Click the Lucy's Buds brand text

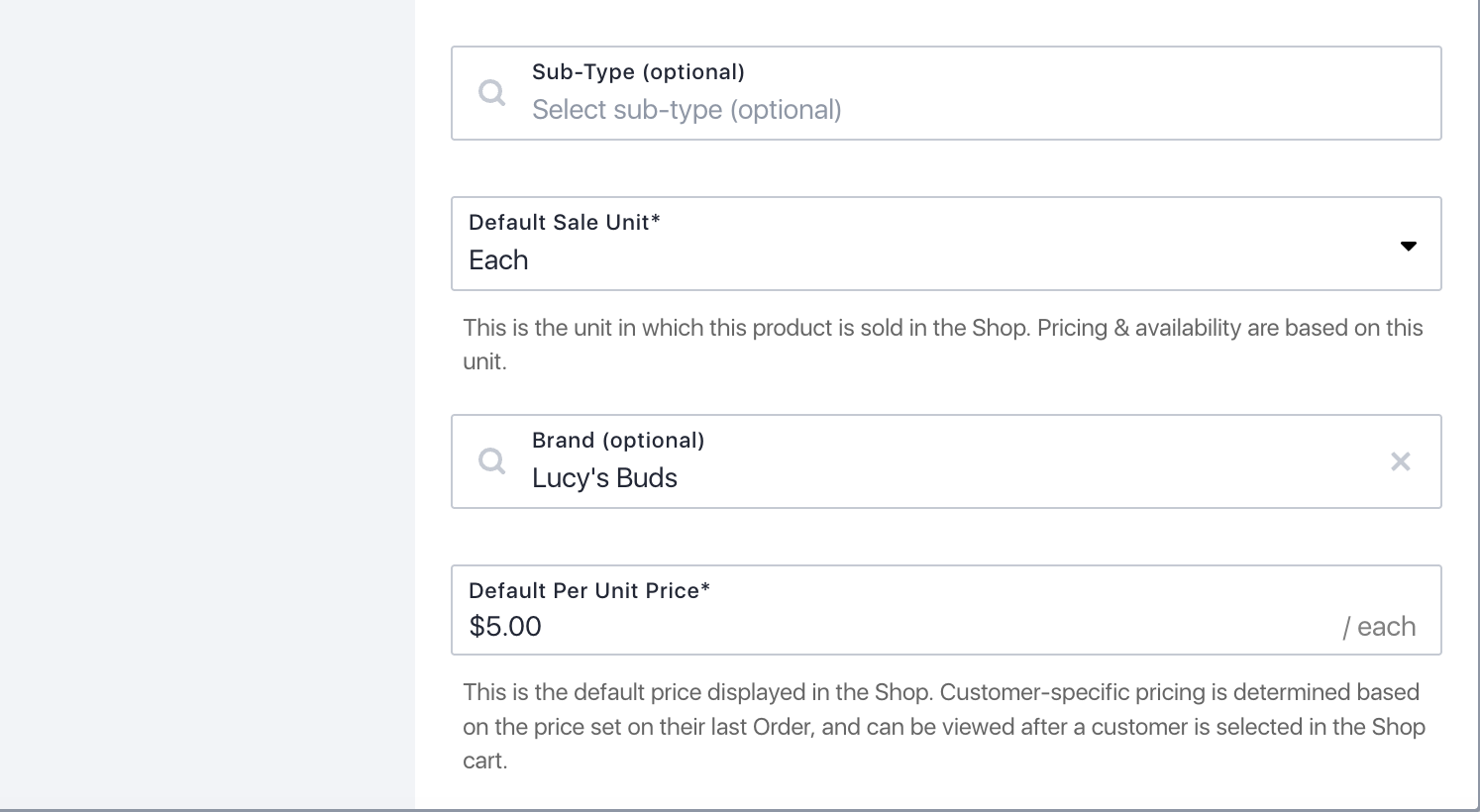point(604,477)
